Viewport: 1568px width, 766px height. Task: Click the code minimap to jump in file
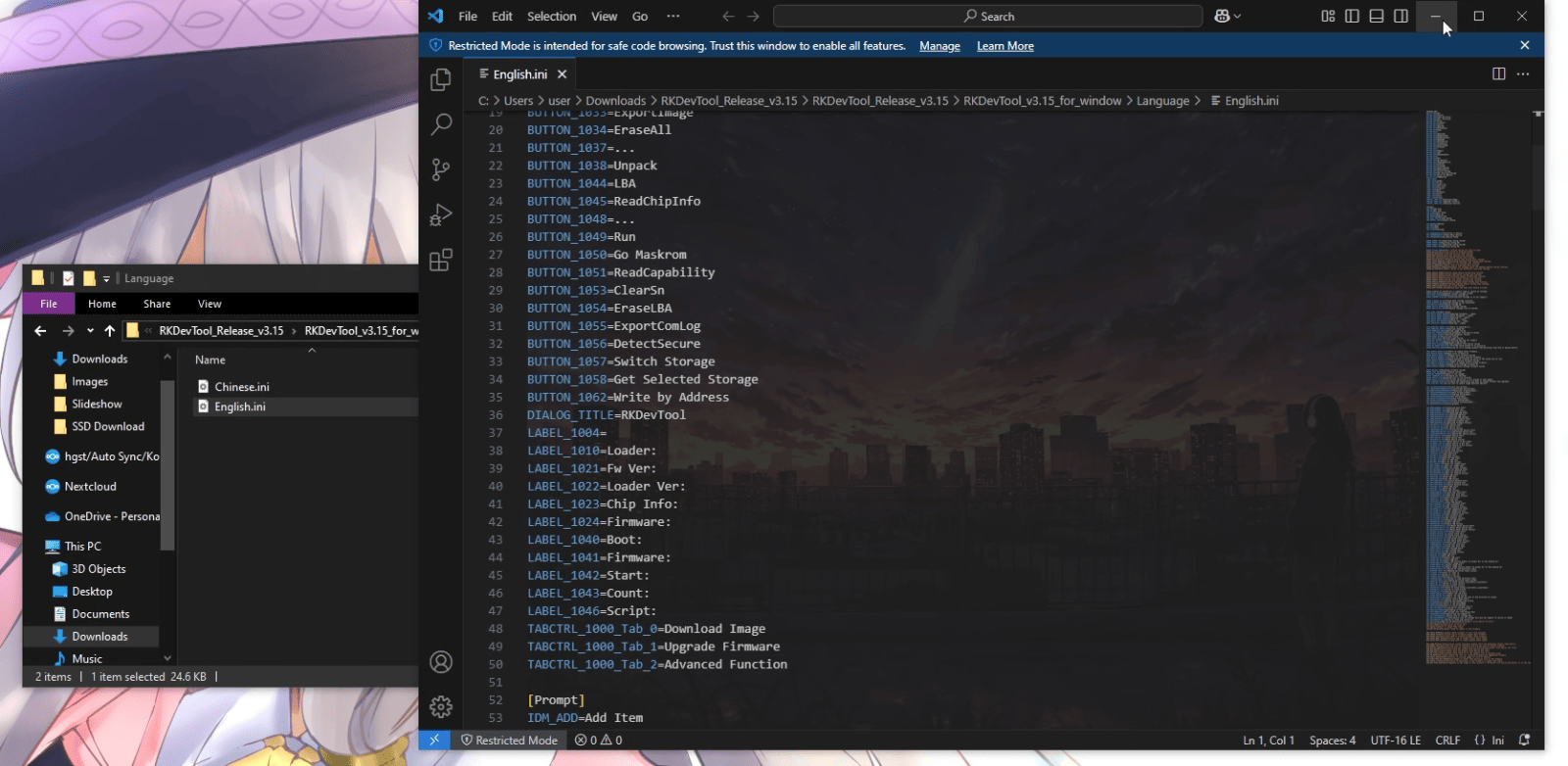(1470, 392)
